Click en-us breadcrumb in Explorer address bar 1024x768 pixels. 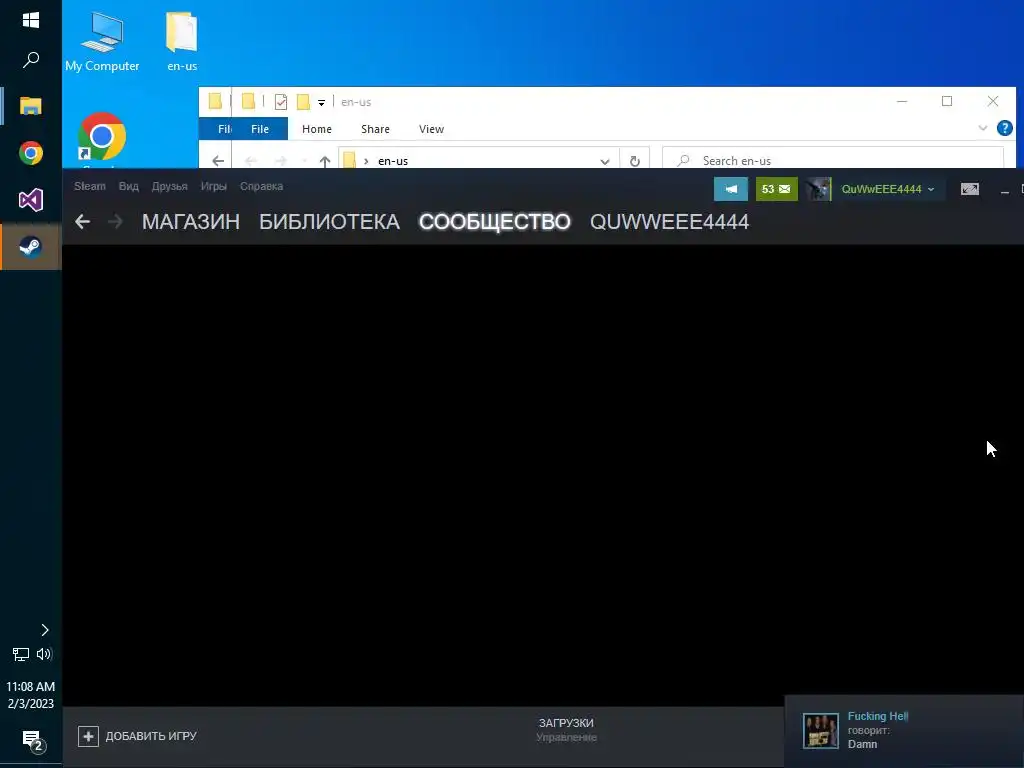point(393,161)
